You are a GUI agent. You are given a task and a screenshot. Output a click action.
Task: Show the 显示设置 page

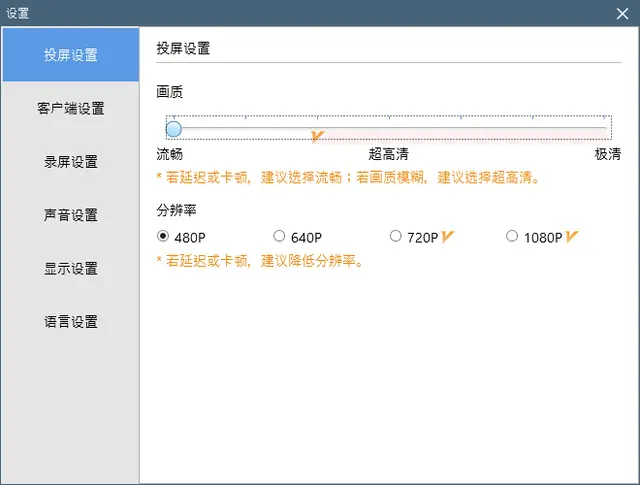point(71,269)
